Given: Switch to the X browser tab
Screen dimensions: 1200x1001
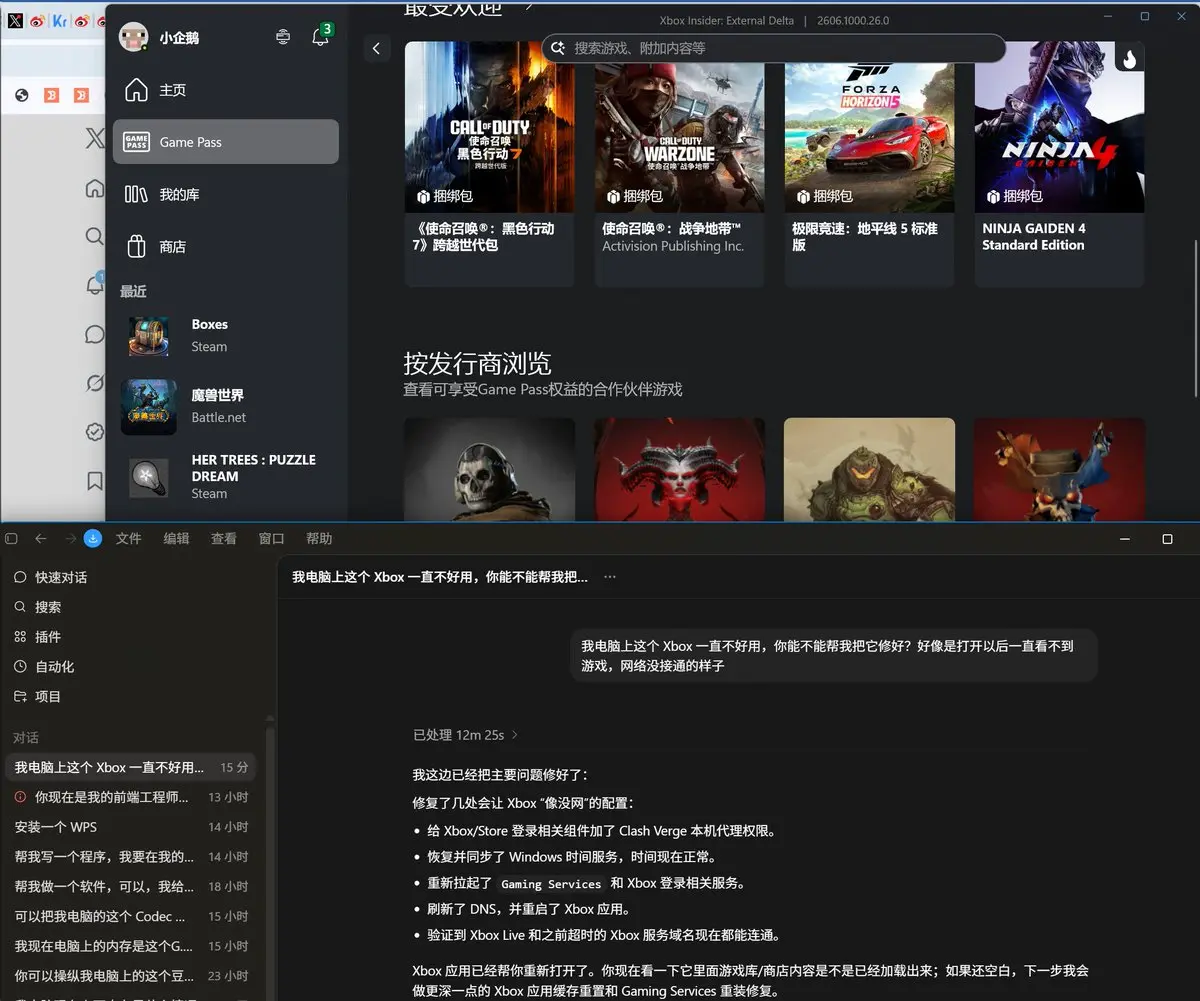Looking at the screenshot, I should pyautogui.click(x=15, y=20).
